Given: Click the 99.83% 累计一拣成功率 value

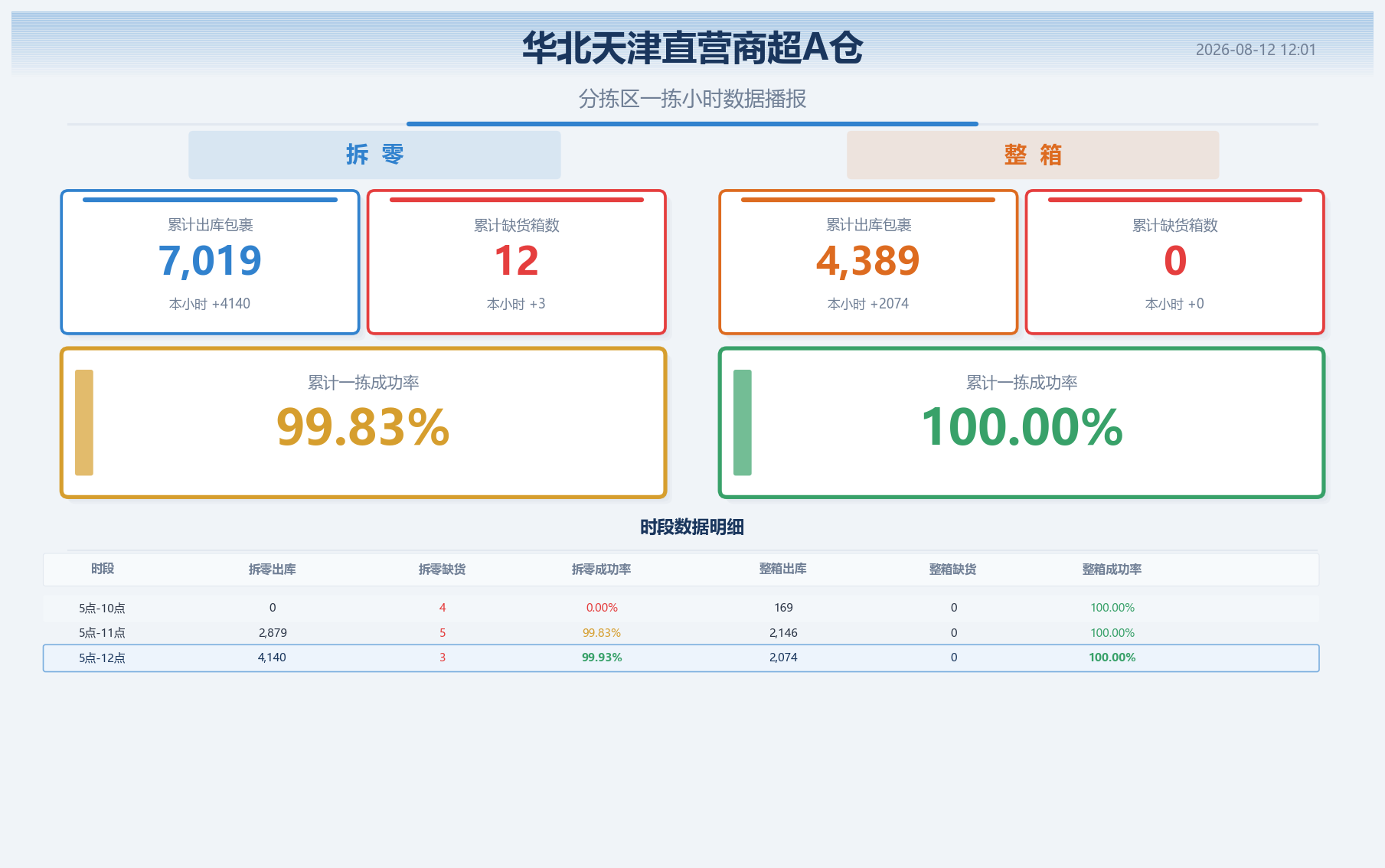Looking at the screenshot, I should tap(363, 427).
